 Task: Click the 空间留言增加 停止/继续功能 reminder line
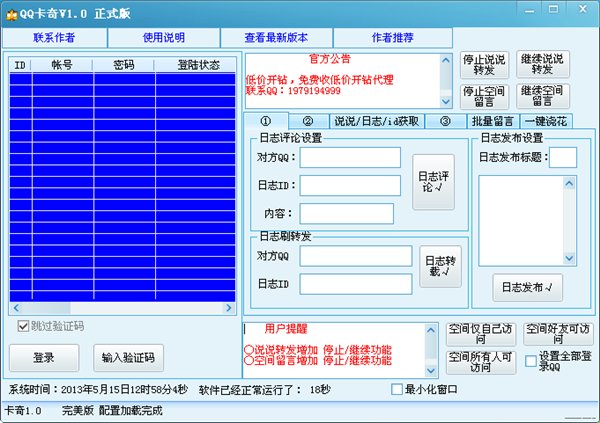pos(318,360)
